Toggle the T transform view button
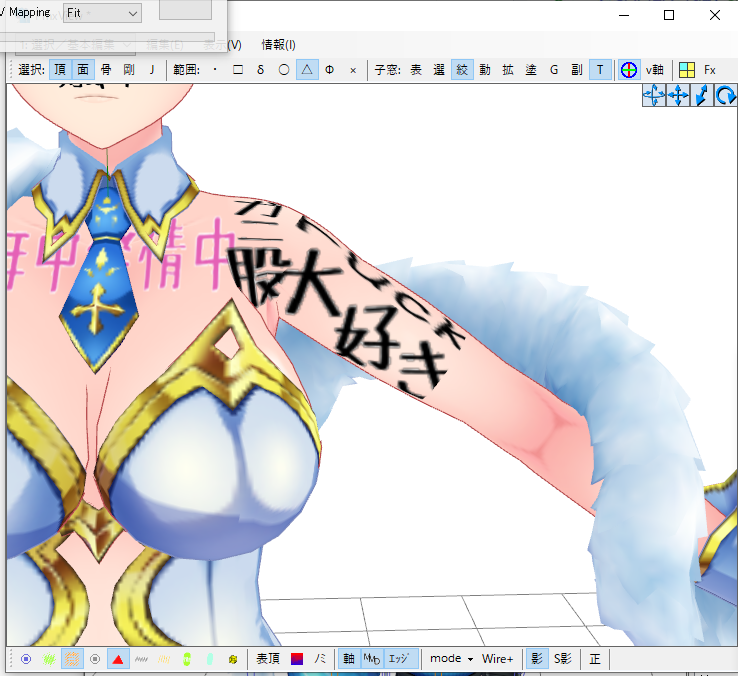 click(x=600, y=70)
